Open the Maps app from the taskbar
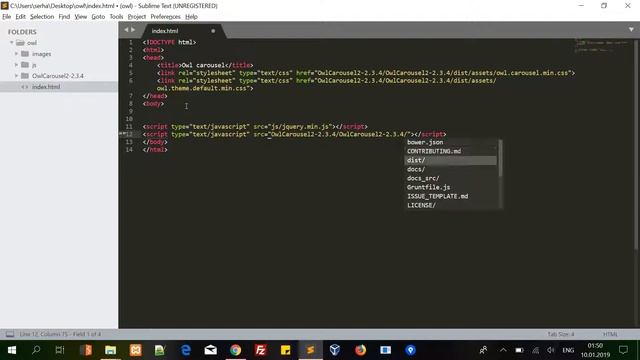 [411, 350]
